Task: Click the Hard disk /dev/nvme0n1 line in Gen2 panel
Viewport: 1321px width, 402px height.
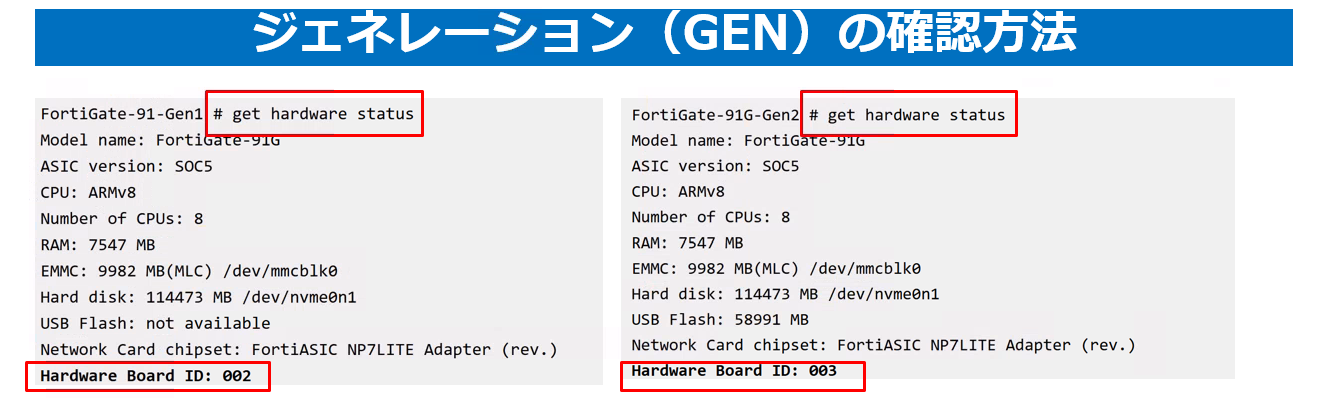Action: click(785, 294)
